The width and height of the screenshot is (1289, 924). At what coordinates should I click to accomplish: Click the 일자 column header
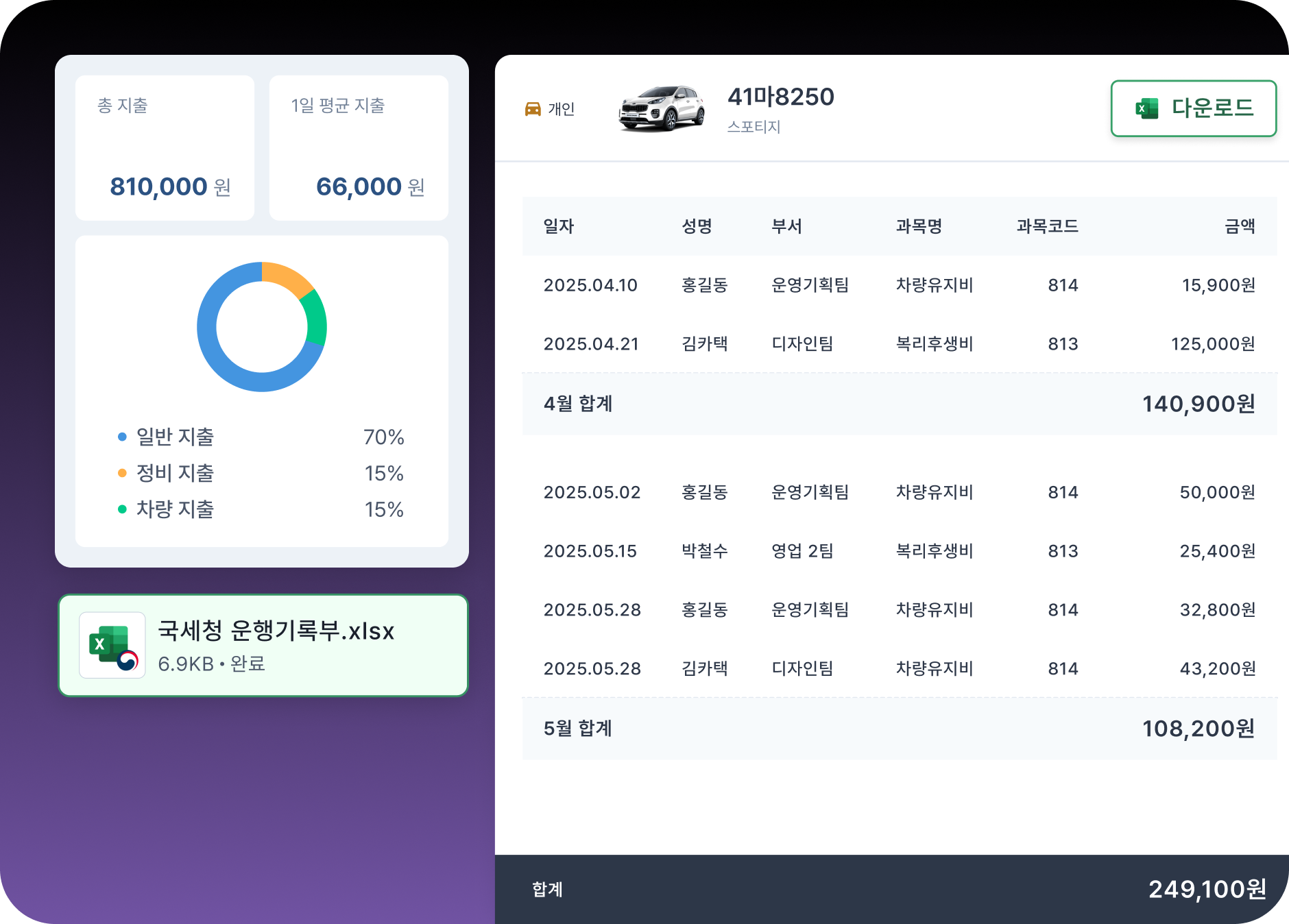pos(559,226)
